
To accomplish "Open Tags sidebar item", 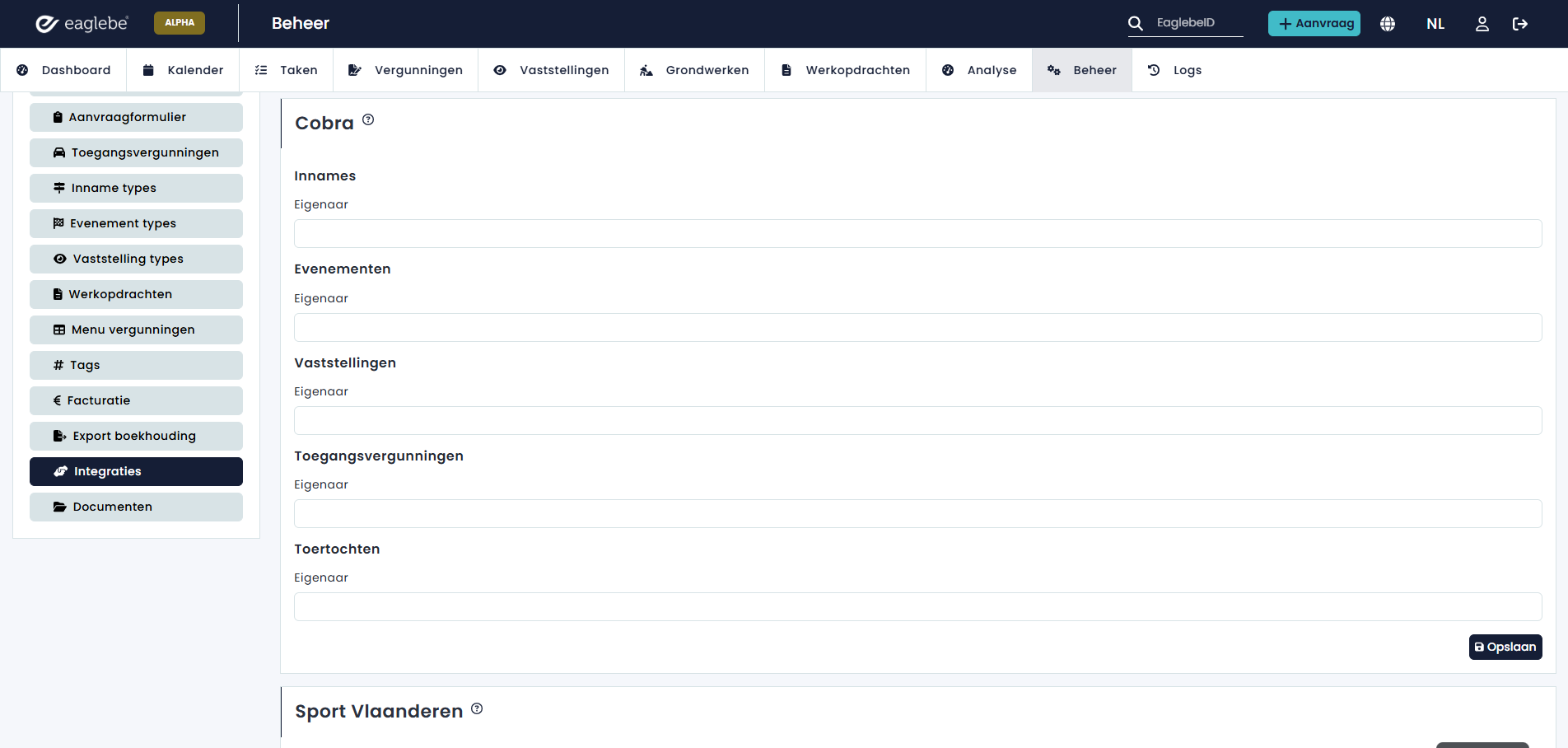I will (136, 365).
